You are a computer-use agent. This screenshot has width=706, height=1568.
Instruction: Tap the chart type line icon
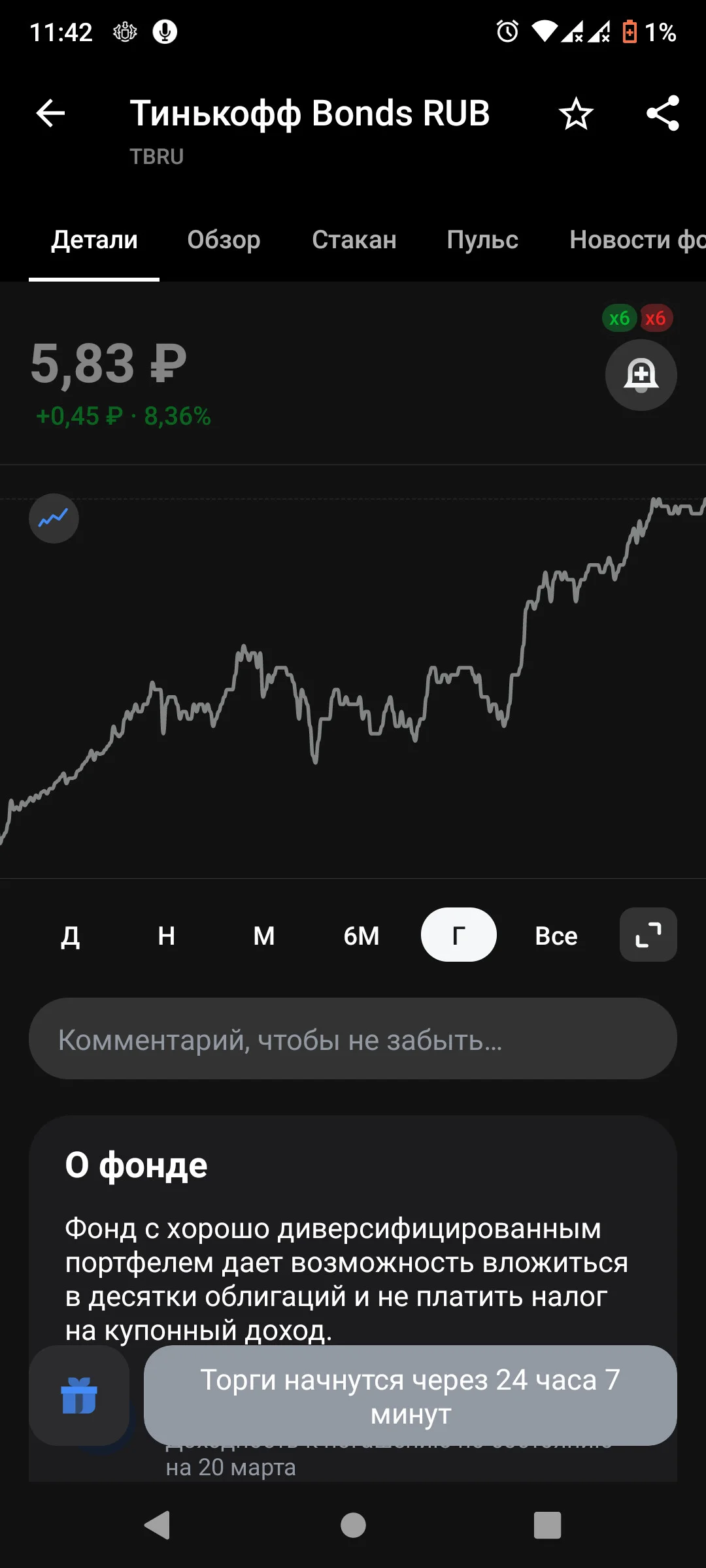[x=54, y=518]
